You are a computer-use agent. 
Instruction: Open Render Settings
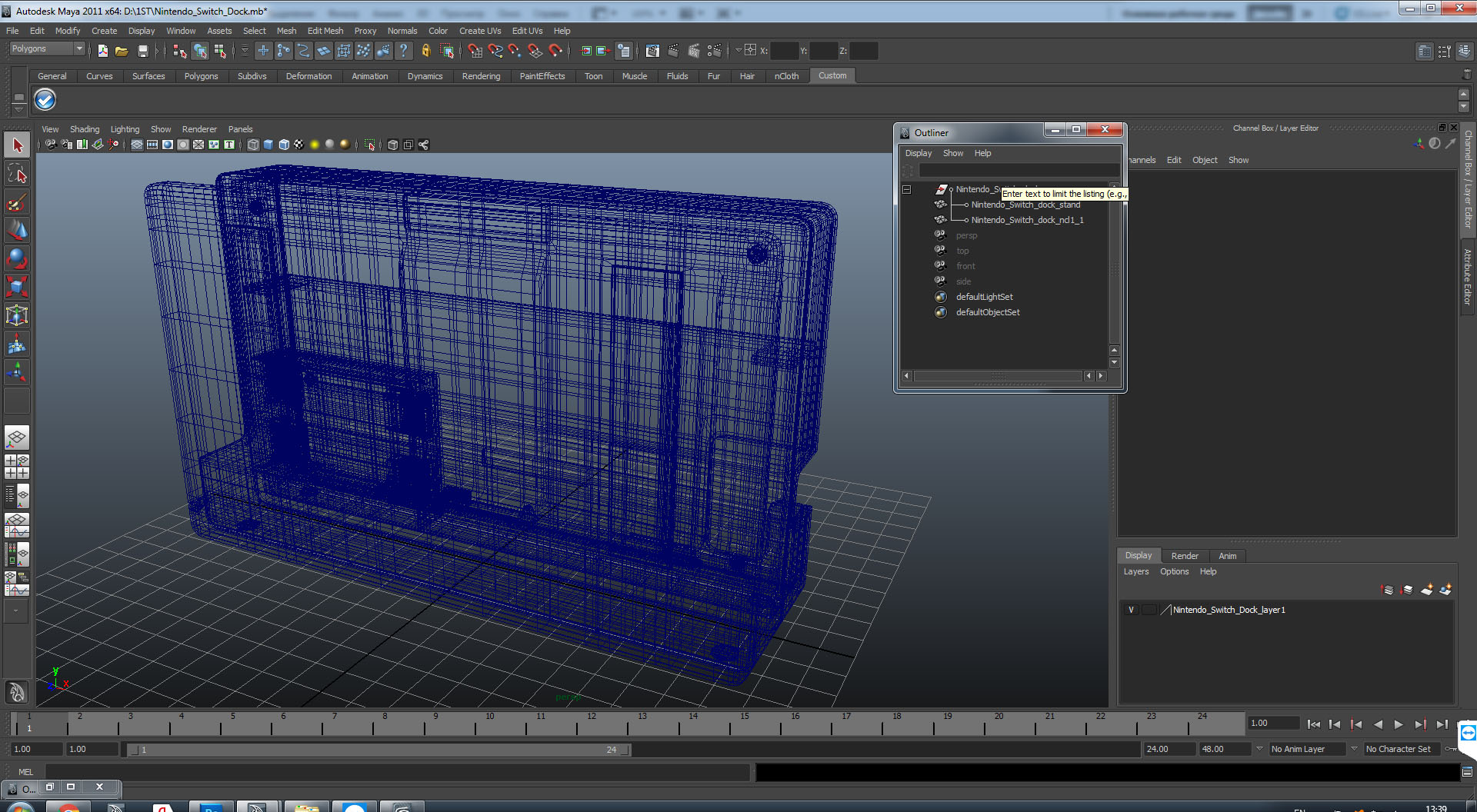coord(715,51)
